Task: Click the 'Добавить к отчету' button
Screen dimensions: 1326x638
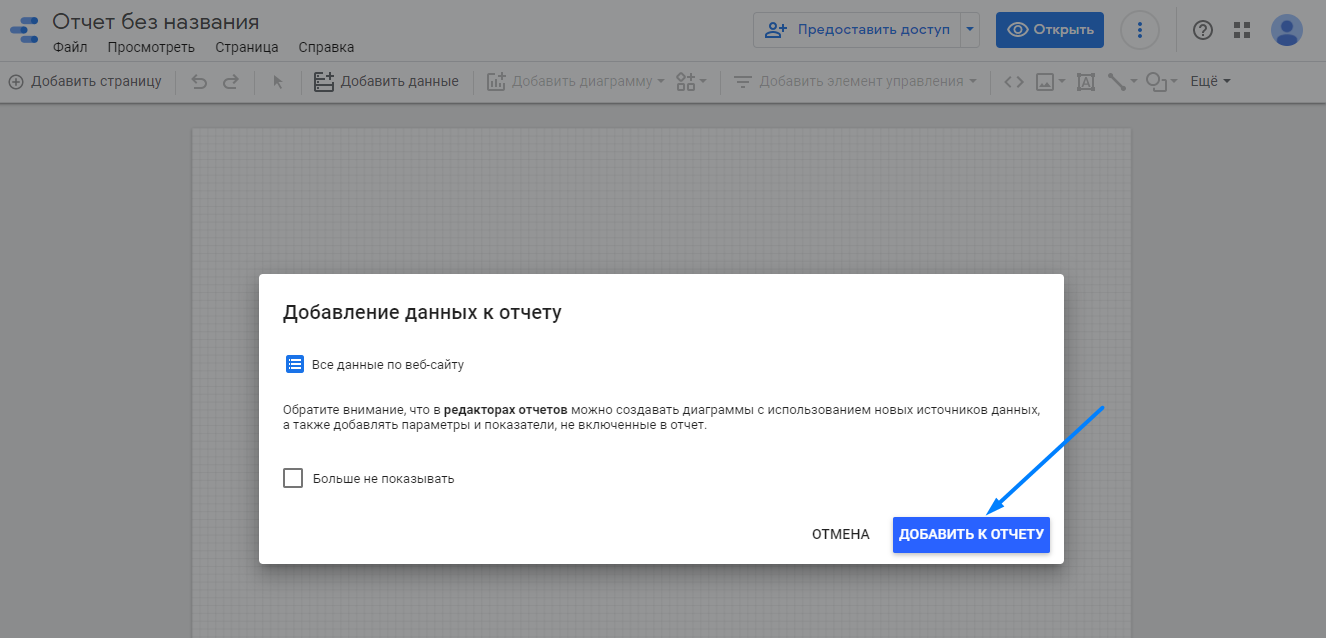Action: pos(971,535)
